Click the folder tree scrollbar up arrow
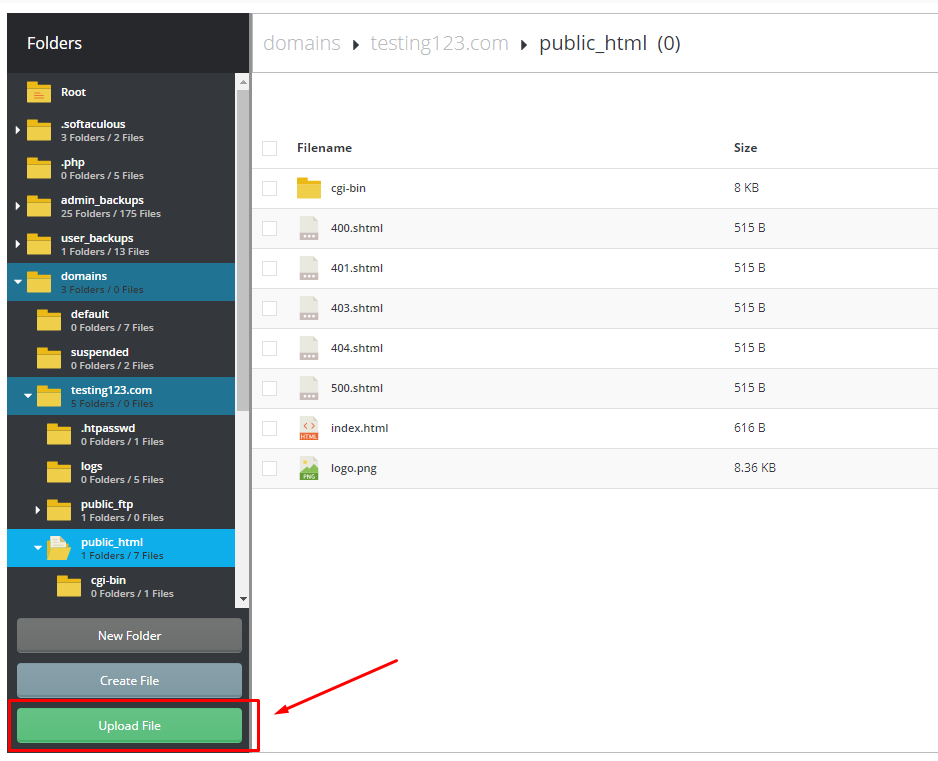The height and width of the screenshot is (761, 938). (243, 81)
